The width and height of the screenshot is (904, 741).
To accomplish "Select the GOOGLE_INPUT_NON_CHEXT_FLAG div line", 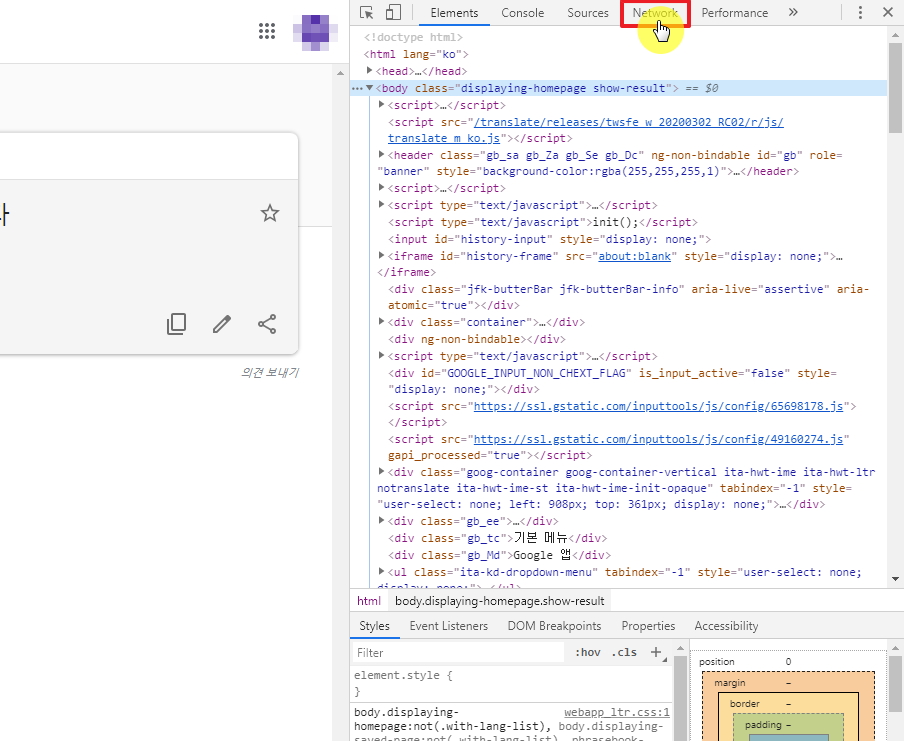I will click(612, 381).
